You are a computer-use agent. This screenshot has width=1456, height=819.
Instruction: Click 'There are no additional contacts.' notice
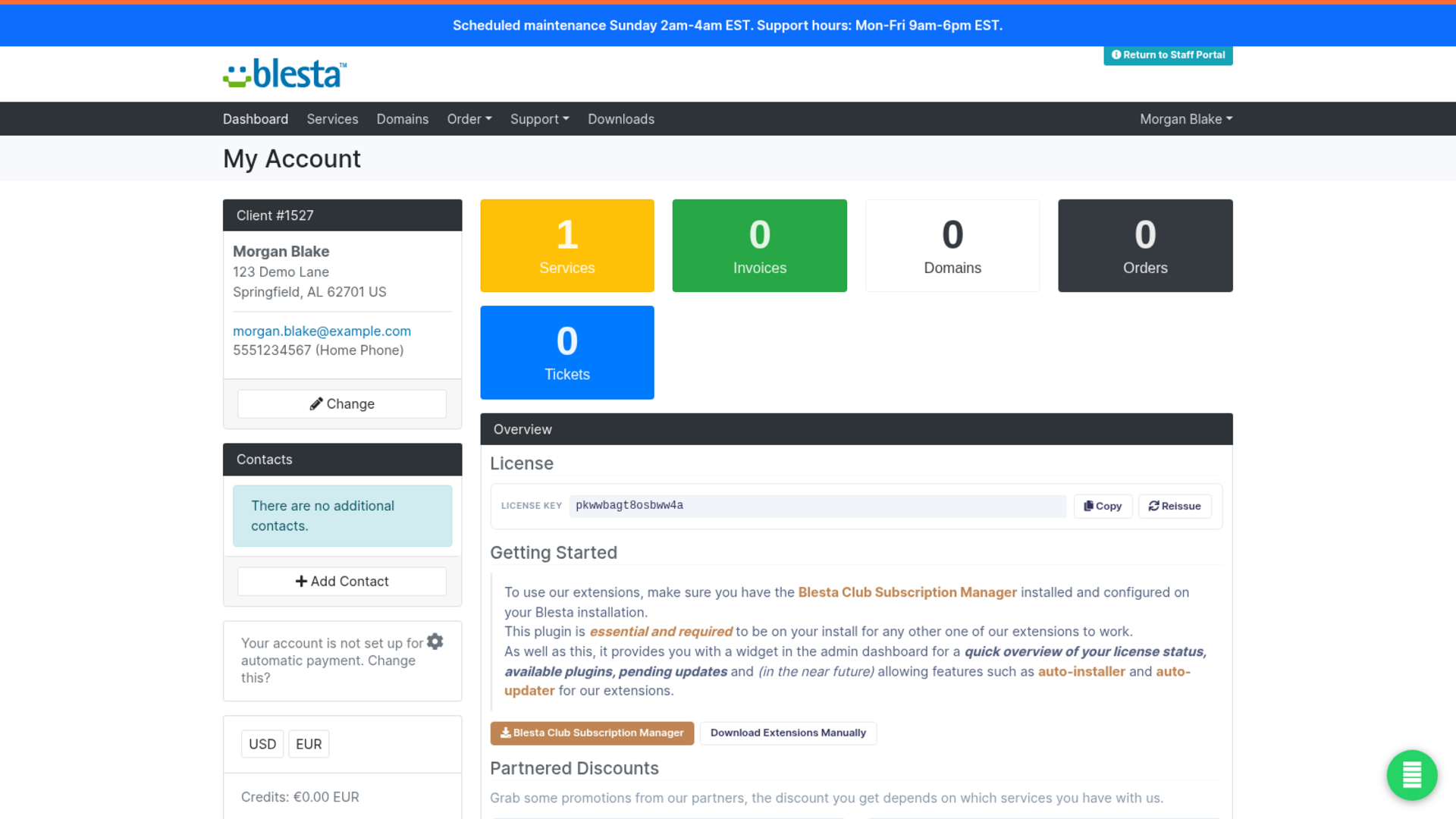tap(342, 516)
